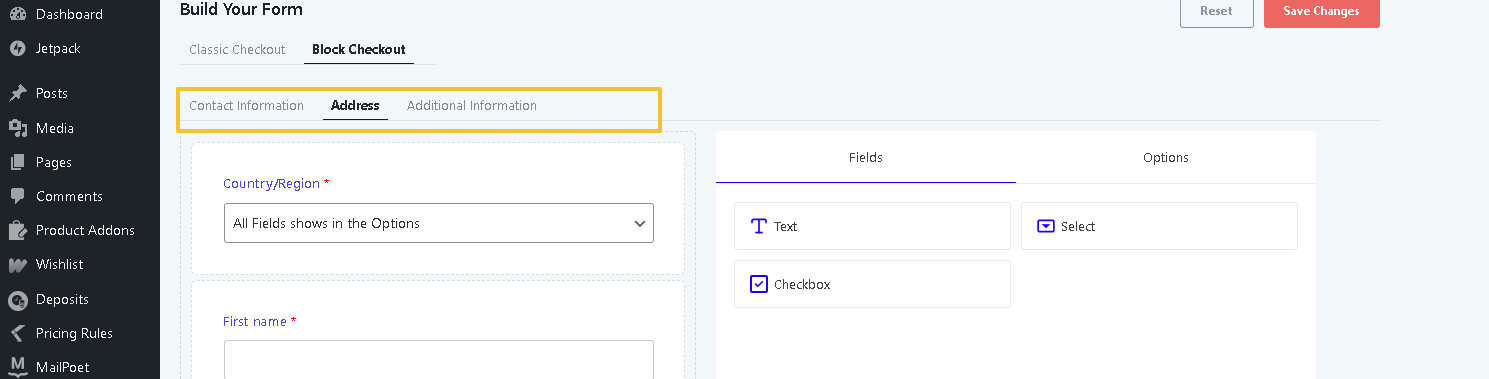Screen dimensions: 1489x379
Task: Click the Save Changes button
Action: pos(1322,11)
